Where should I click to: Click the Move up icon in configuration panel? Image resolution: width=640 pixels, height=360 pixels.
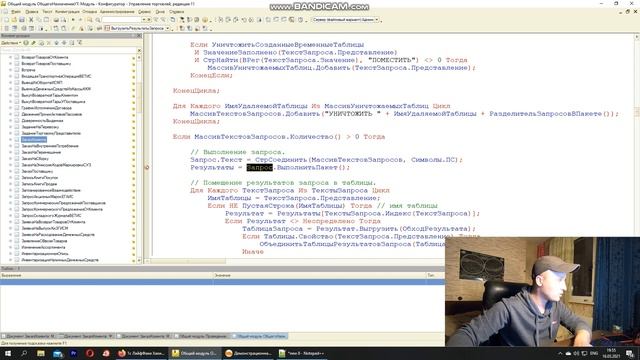pyautogui.click(x=57, y=42)
